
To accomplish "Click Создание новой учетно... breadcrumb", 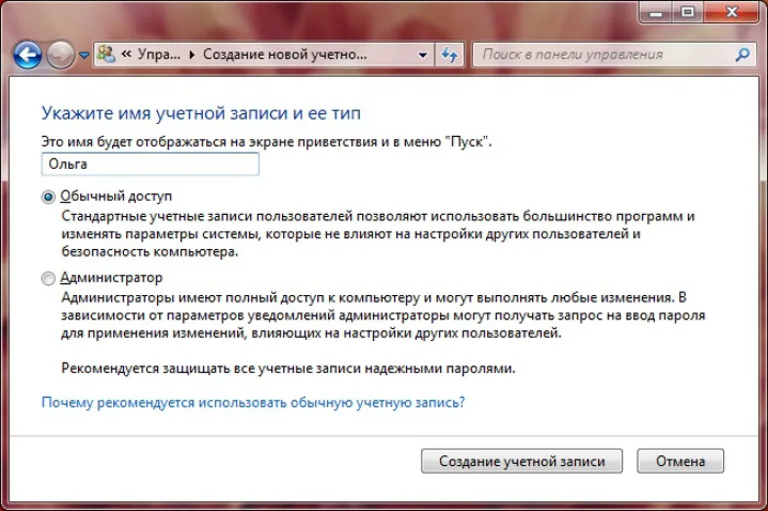I will (x=285, y=54).
